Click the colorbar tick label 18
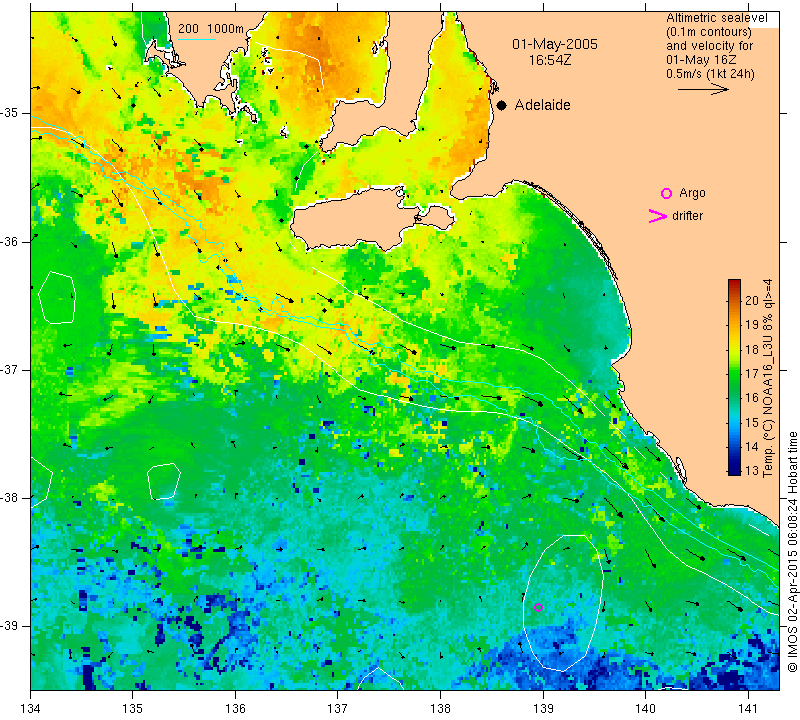Image resolution: width=800 pixels, height=720 pixels. click(752, 350)
